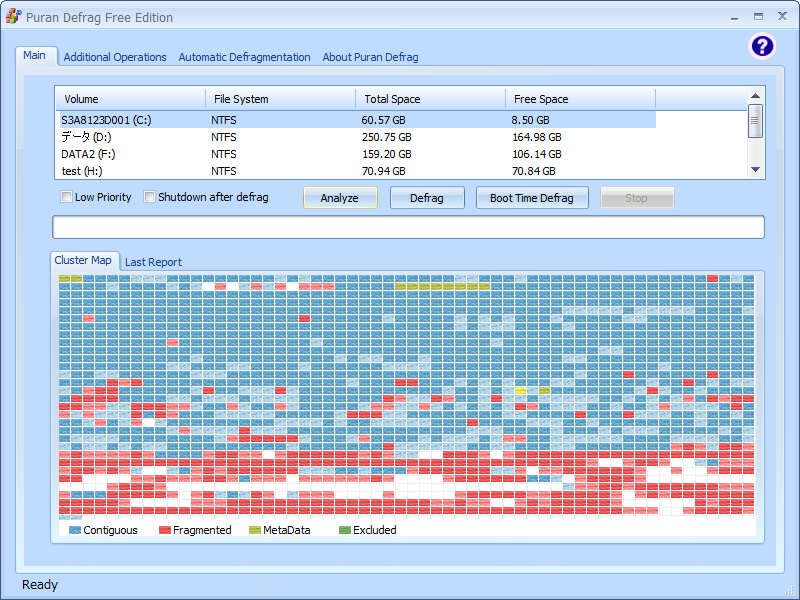Click the Excluded legend label
The height and width of the screenshot is (600, 800).
click(x=374, y=530)
